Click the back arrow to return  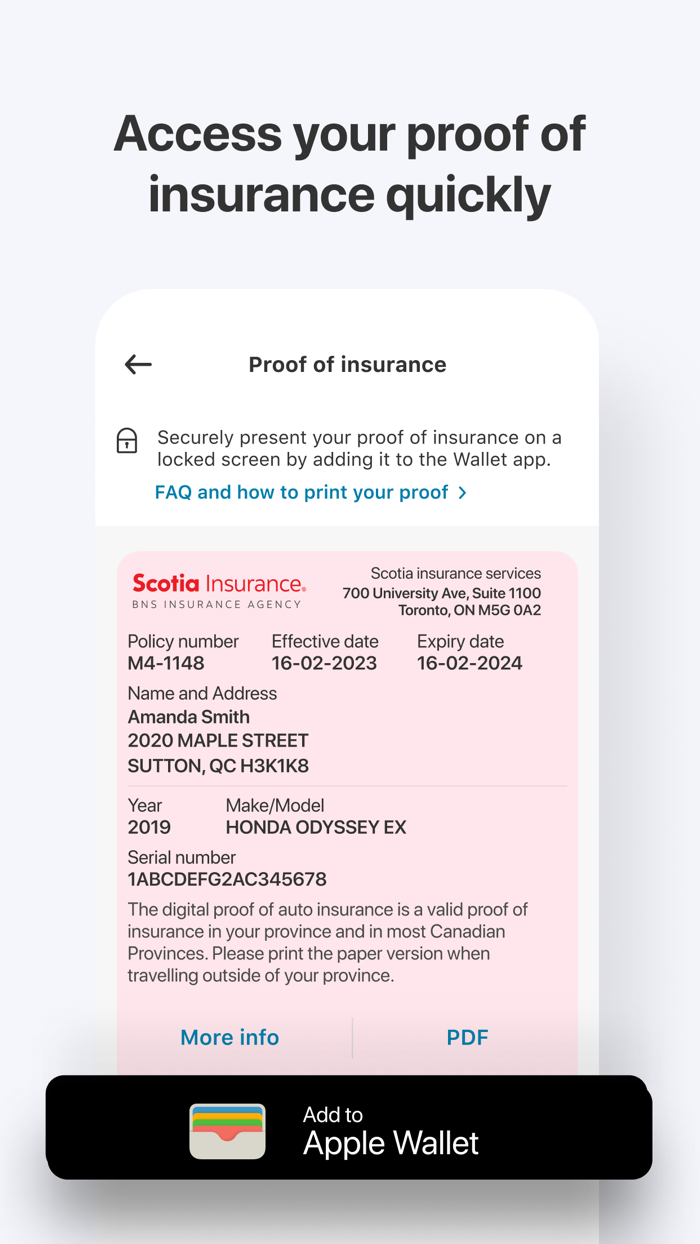(x=137, y=364)
